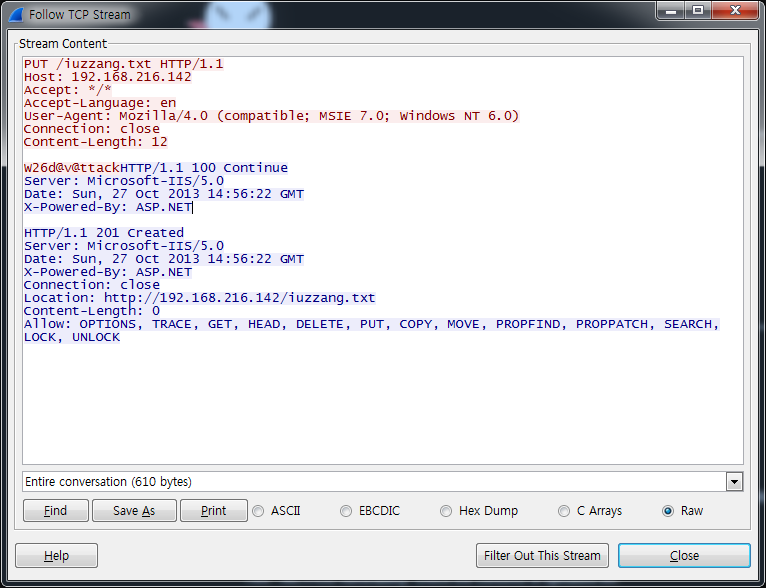Click the Print button
The width and height of the screenshot is (766, 588).
[214, 511]
